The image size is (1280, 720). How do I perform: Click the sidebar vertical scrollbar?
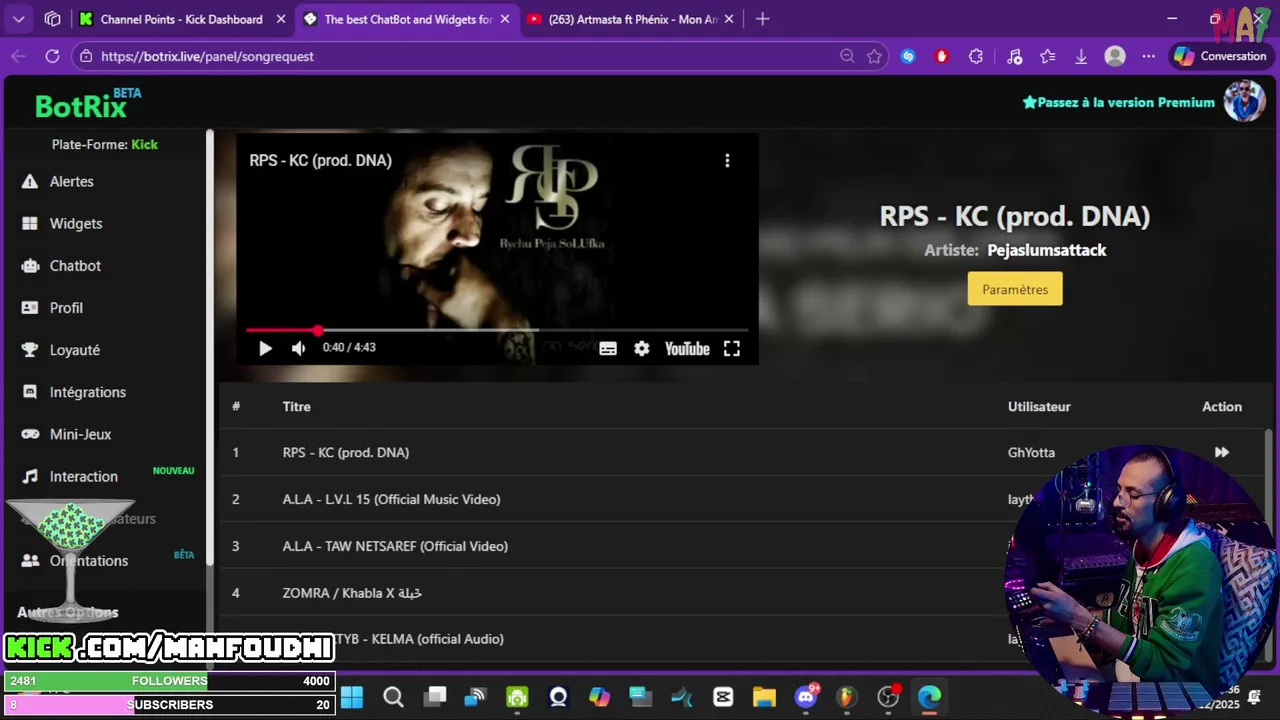click(x=210, y=350)
